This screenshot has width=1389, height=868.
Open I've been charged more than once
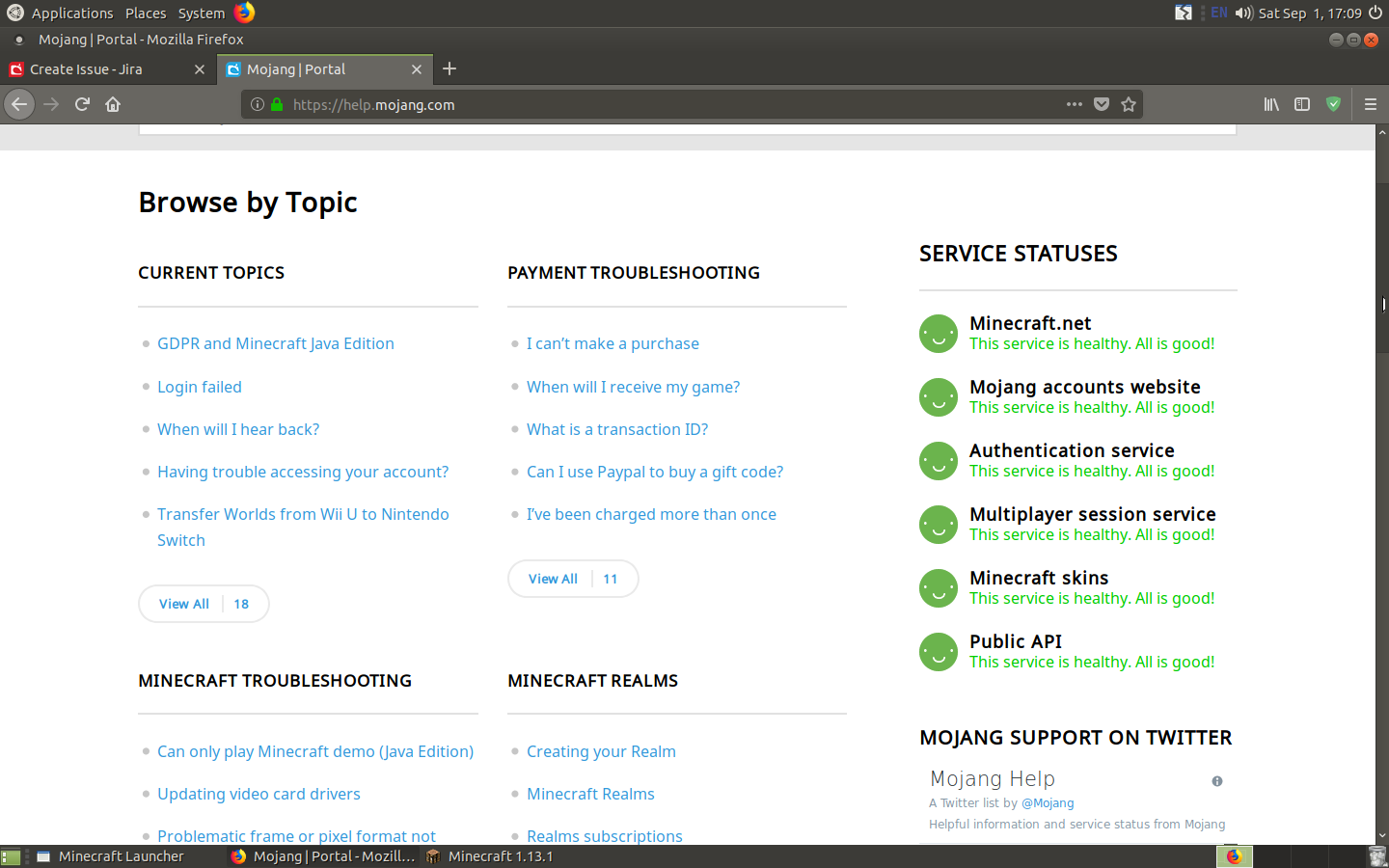651,514
